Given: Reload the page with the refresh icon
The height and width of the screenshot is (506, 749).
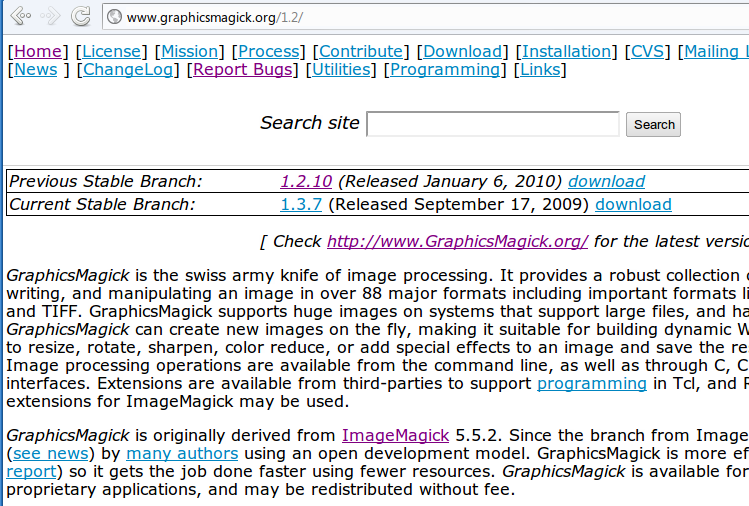Looking at the screenshot, I should tap(82, 17).
